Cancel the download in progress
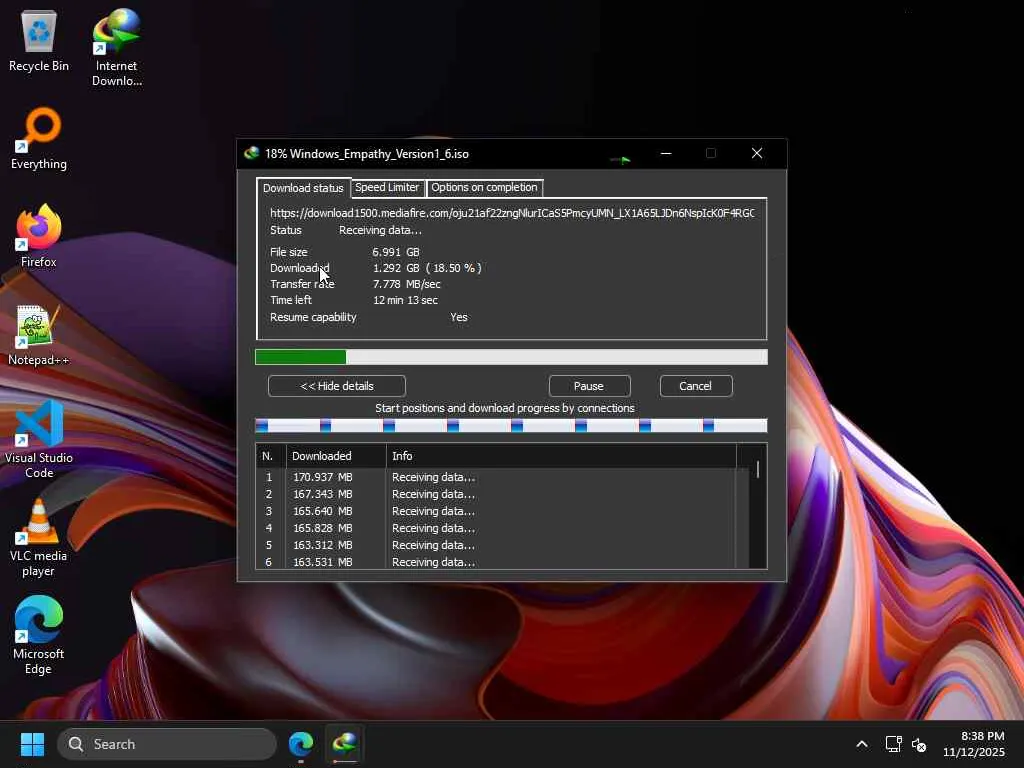Screen dimensions: 1024x768 pos(695,386)
